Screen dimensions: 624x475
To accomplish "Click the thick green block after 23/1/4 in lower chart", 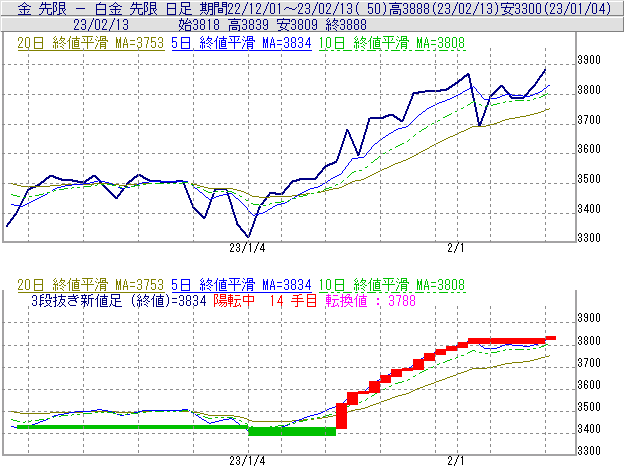I will click(x=292, y=431).
